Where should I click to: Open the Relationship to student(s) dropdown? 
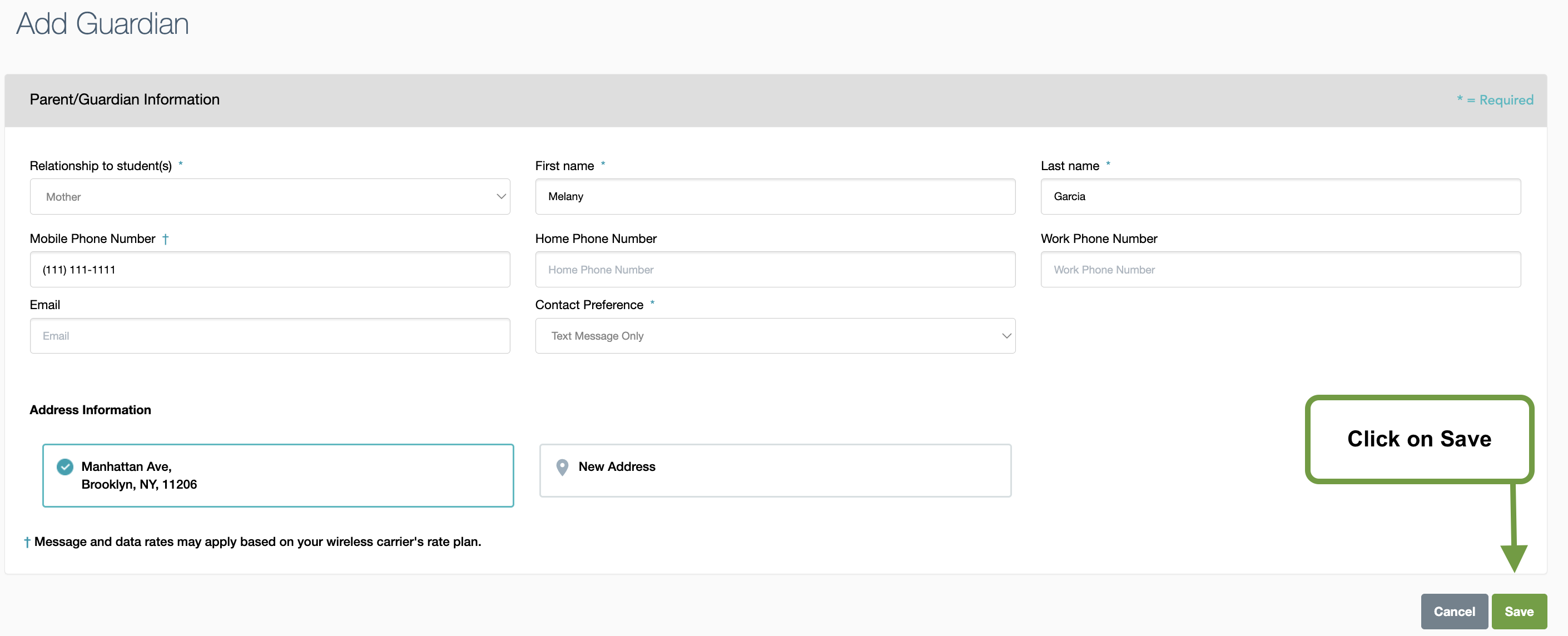270,197
